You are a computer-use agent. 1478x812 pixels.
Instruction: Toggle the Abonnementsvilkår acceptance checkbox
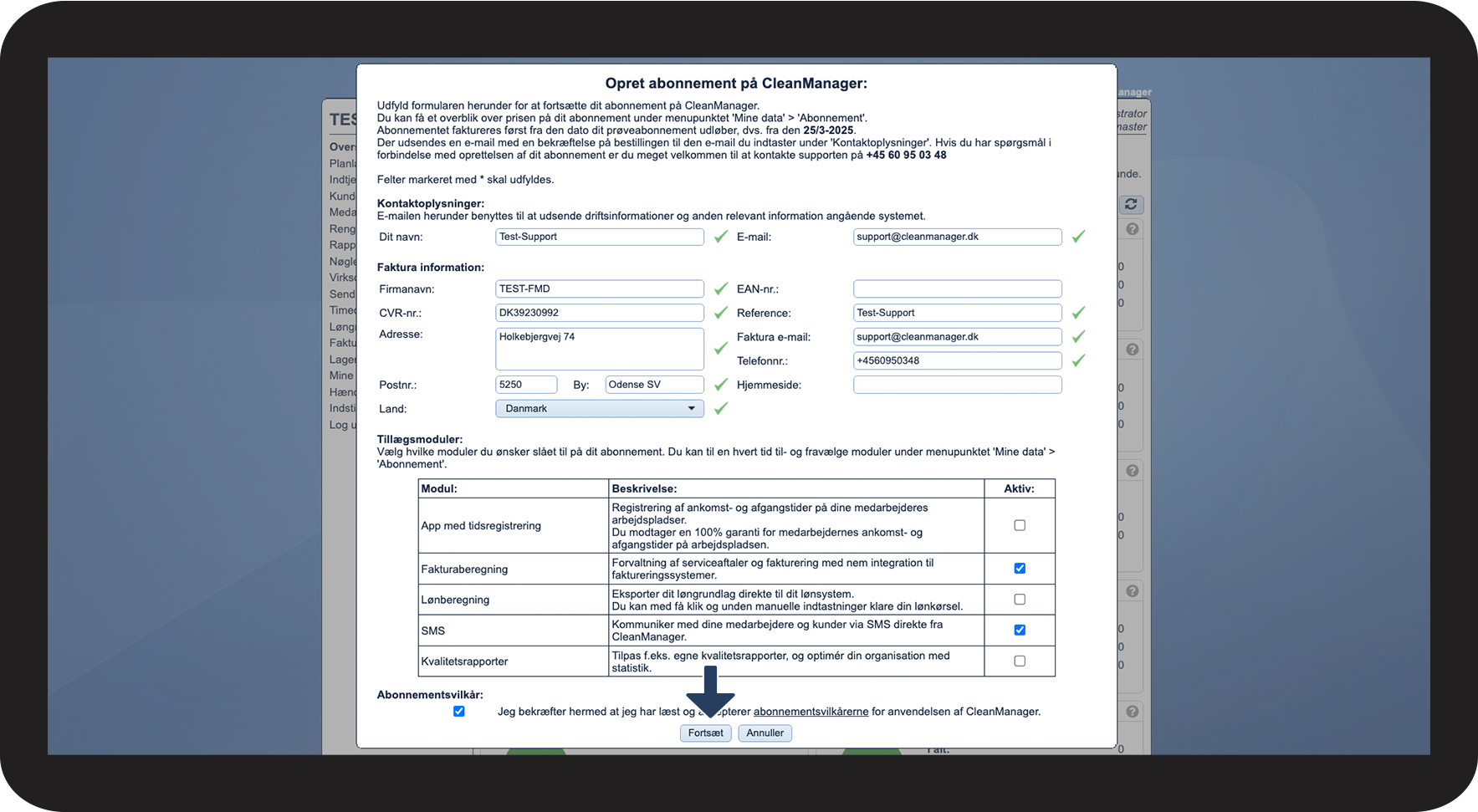459,711
